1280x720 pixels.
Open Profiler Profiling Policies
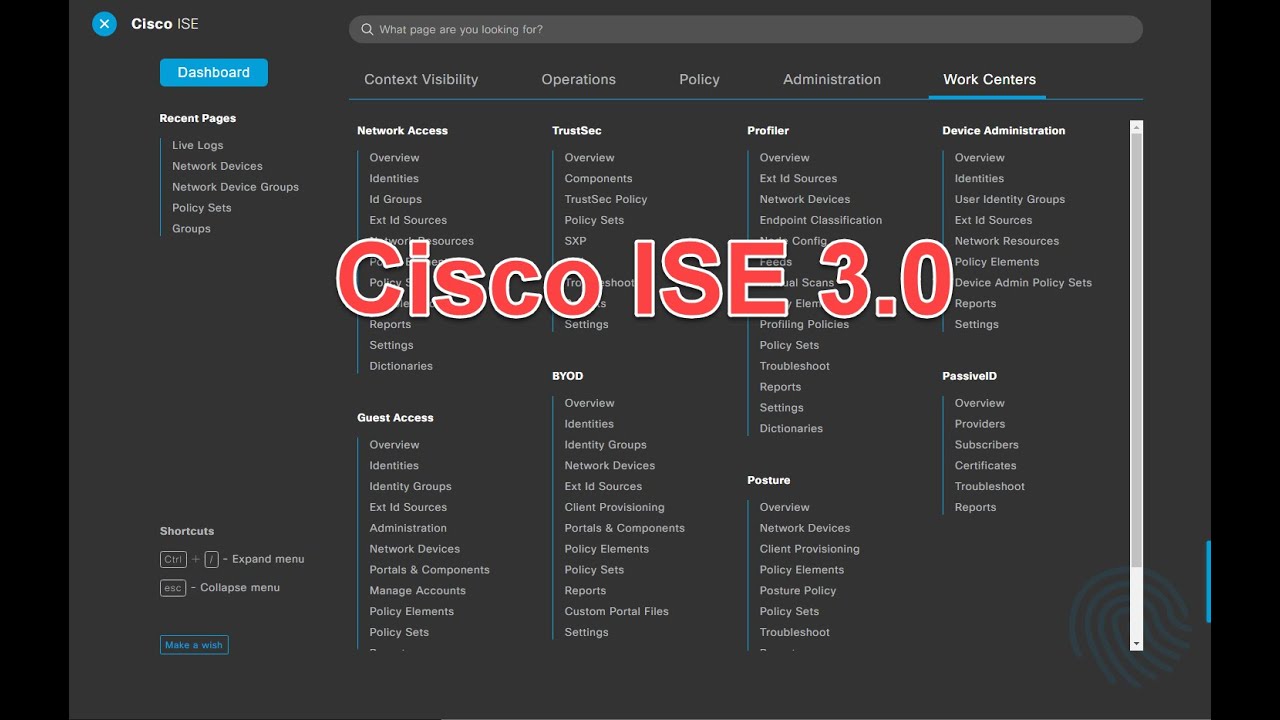(804, 324)
